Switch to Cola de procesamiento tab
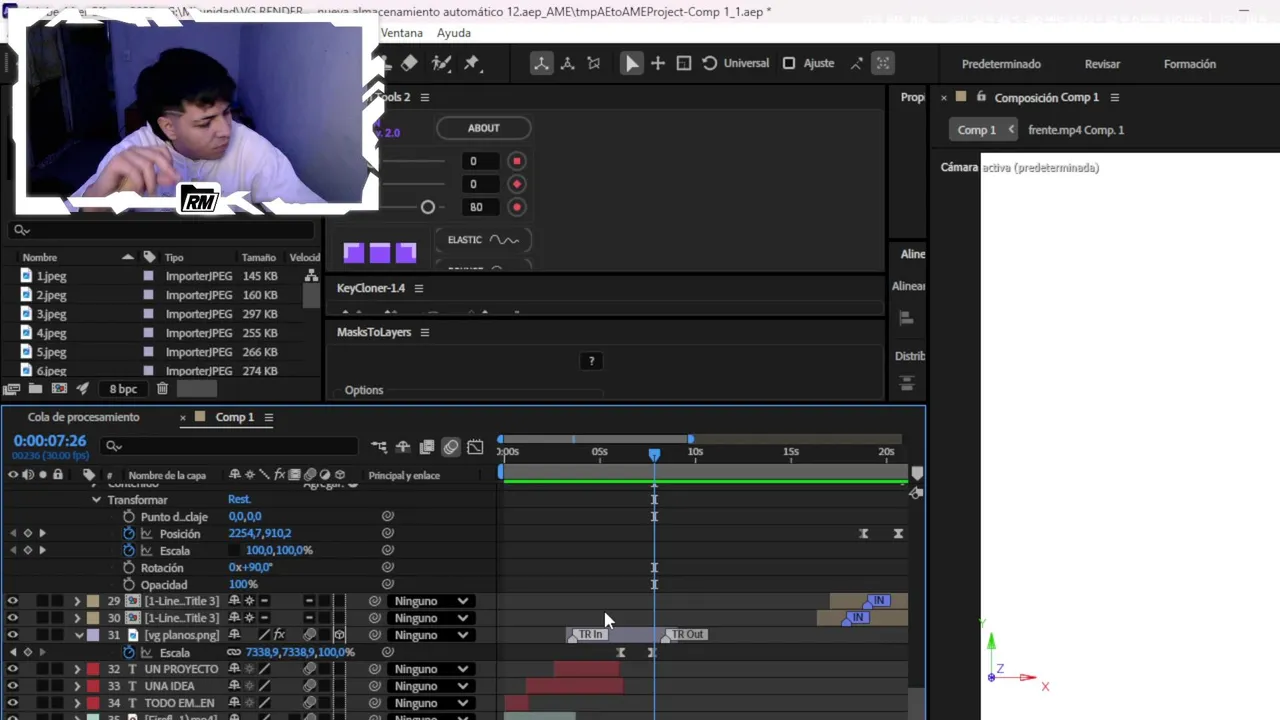The image size is (1280, 720). coord(84,417)
